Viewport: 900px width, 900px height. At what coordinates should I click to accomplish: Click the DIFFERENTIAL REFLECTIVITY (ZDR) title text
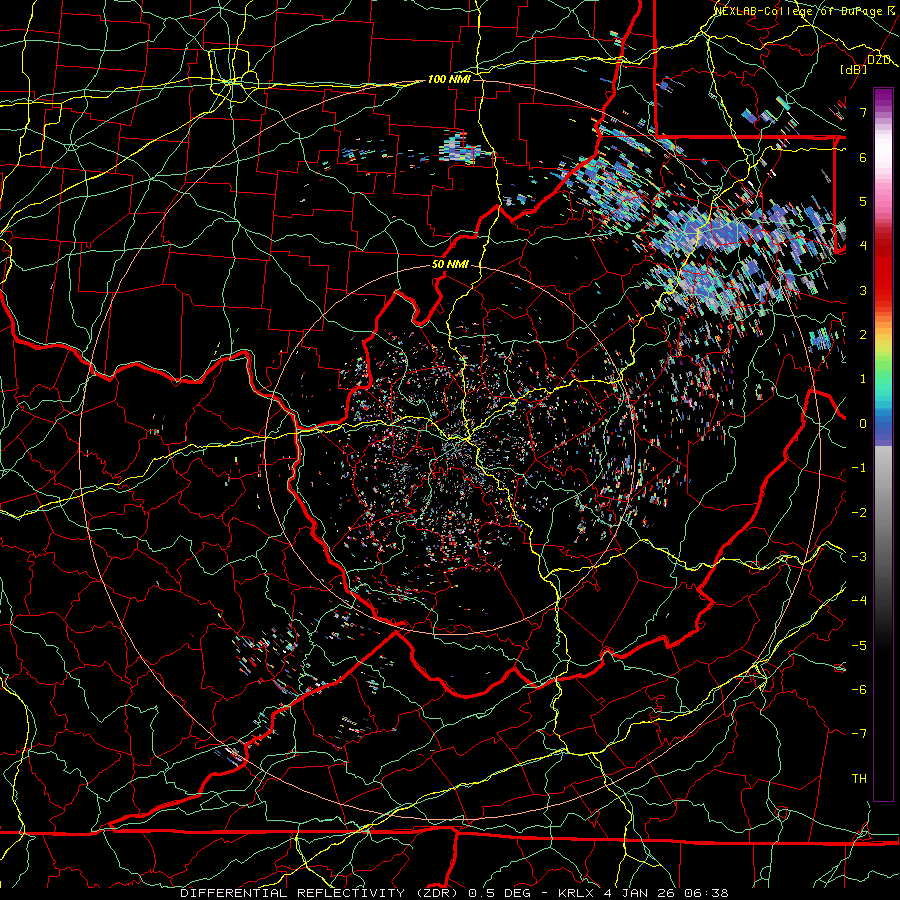pos(321,893)
